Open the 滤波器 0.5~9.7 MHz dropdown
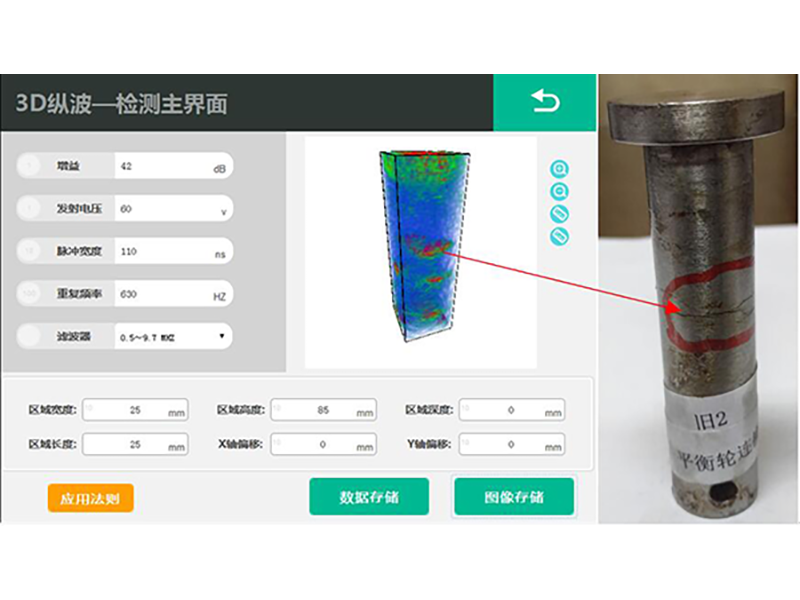This screenshot has height=600, width=800. [172, 337]
